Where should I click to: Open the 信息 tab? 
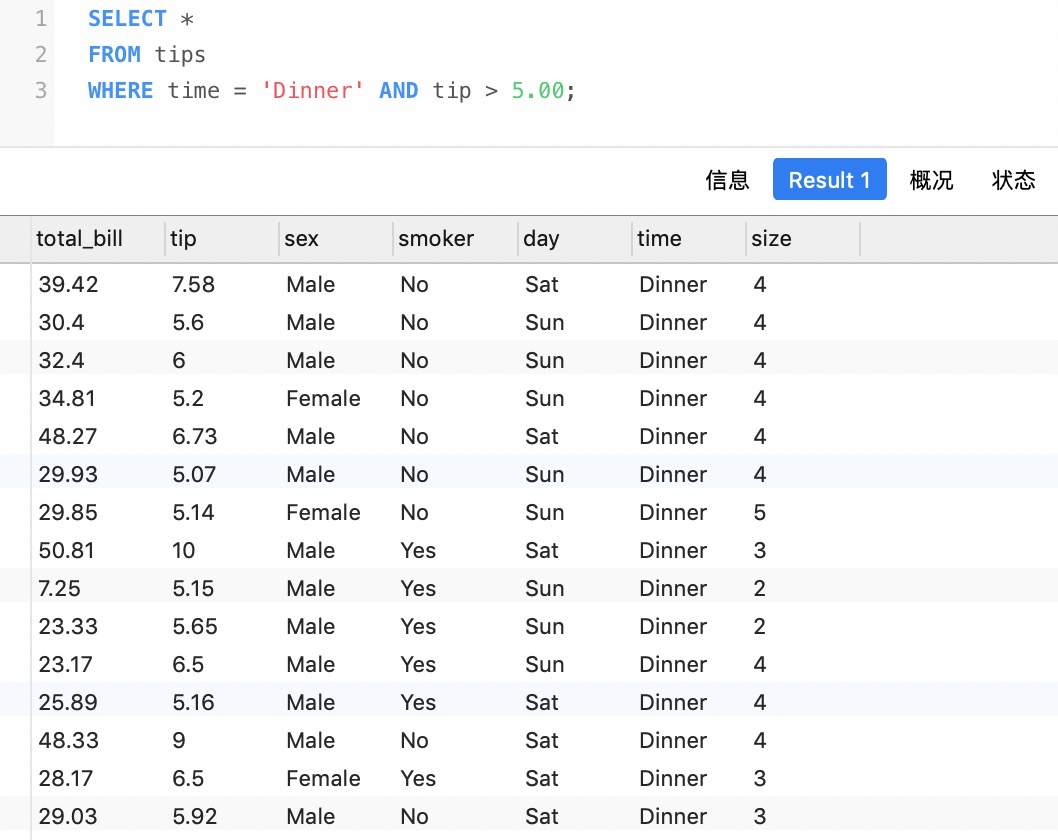point(727,180)
